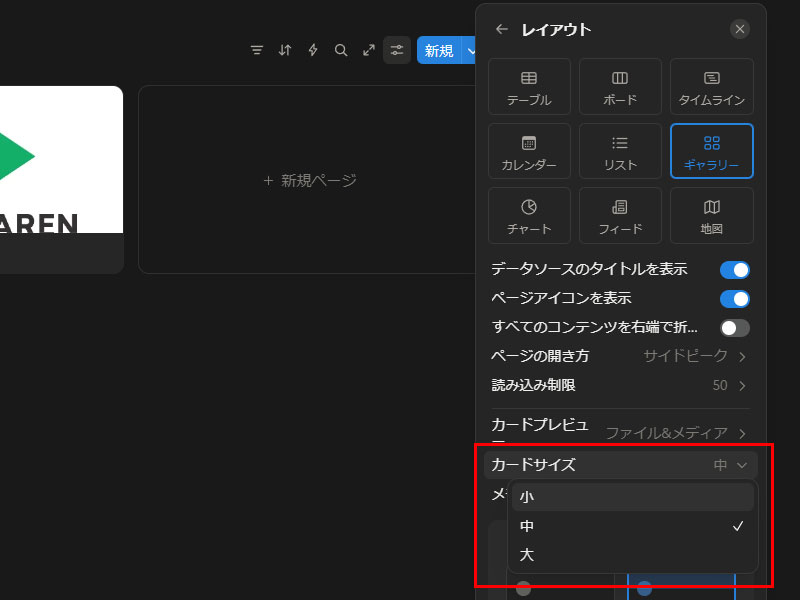Collapse the カードサイズ dropdown
800x600 pixels.
(x=620, y=465)
